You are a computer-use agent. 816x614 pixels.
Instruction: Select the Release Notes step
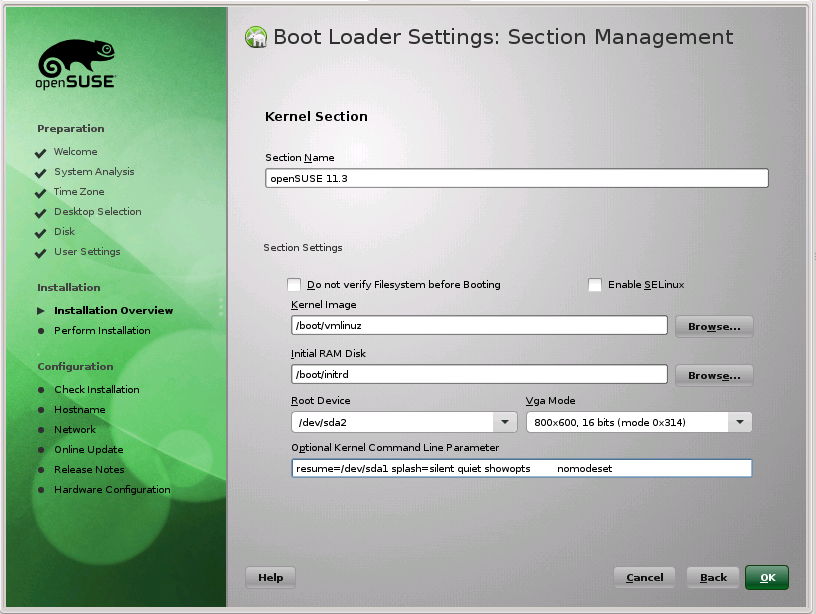tap(89, 470)
